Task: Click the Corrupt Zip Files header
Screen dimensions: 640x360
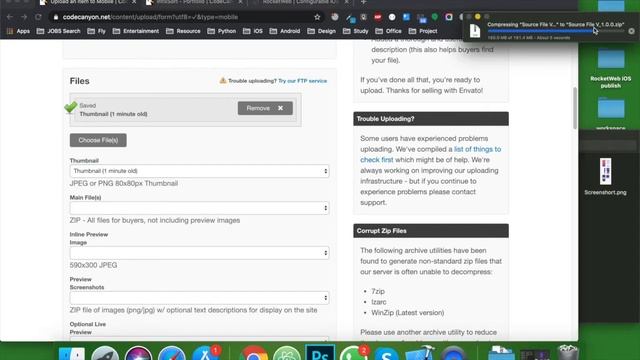Action: coord(431,231)
